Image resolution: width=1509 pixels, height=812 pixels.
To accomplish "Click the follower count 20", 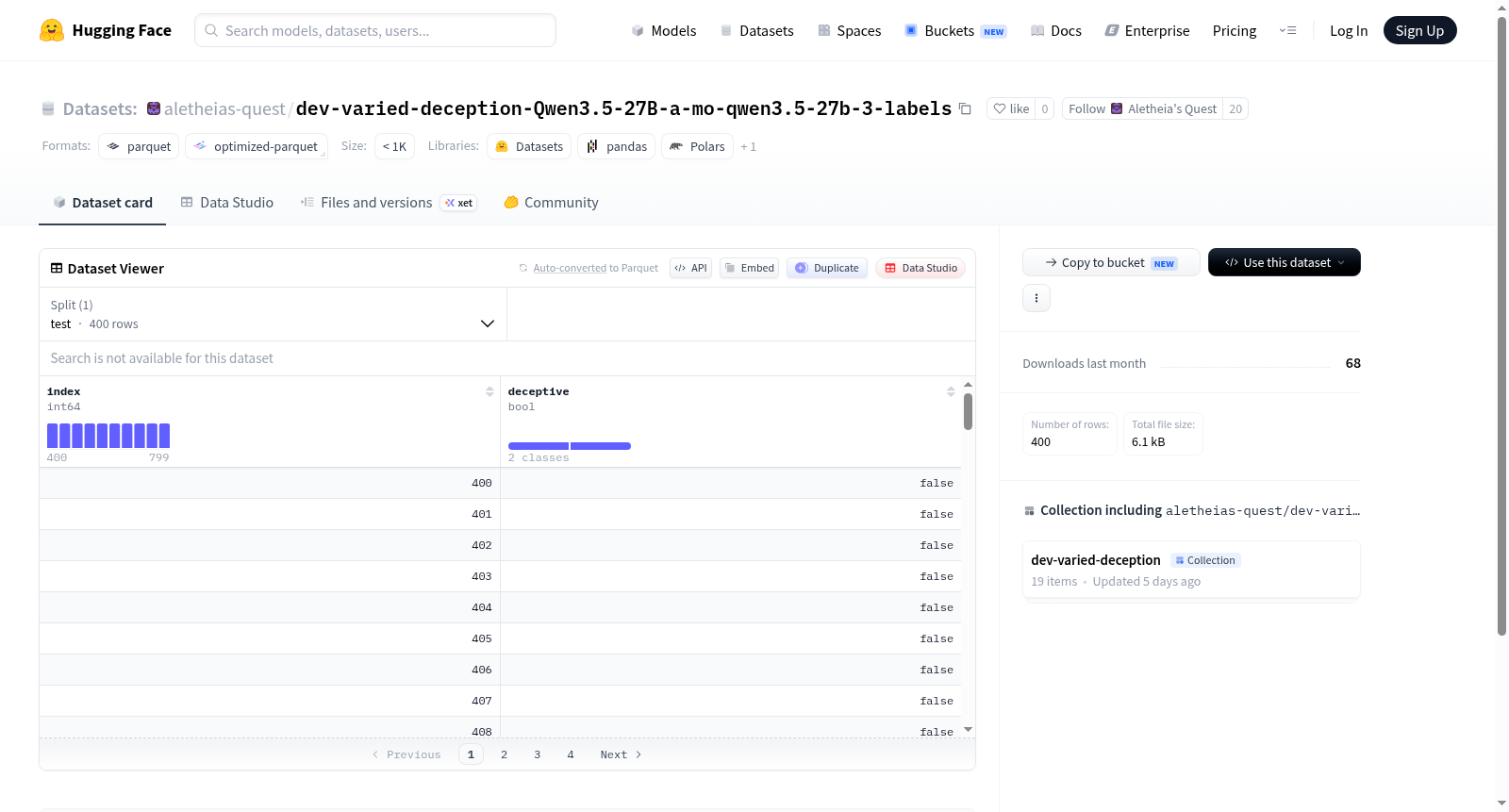I will 1235,108.
